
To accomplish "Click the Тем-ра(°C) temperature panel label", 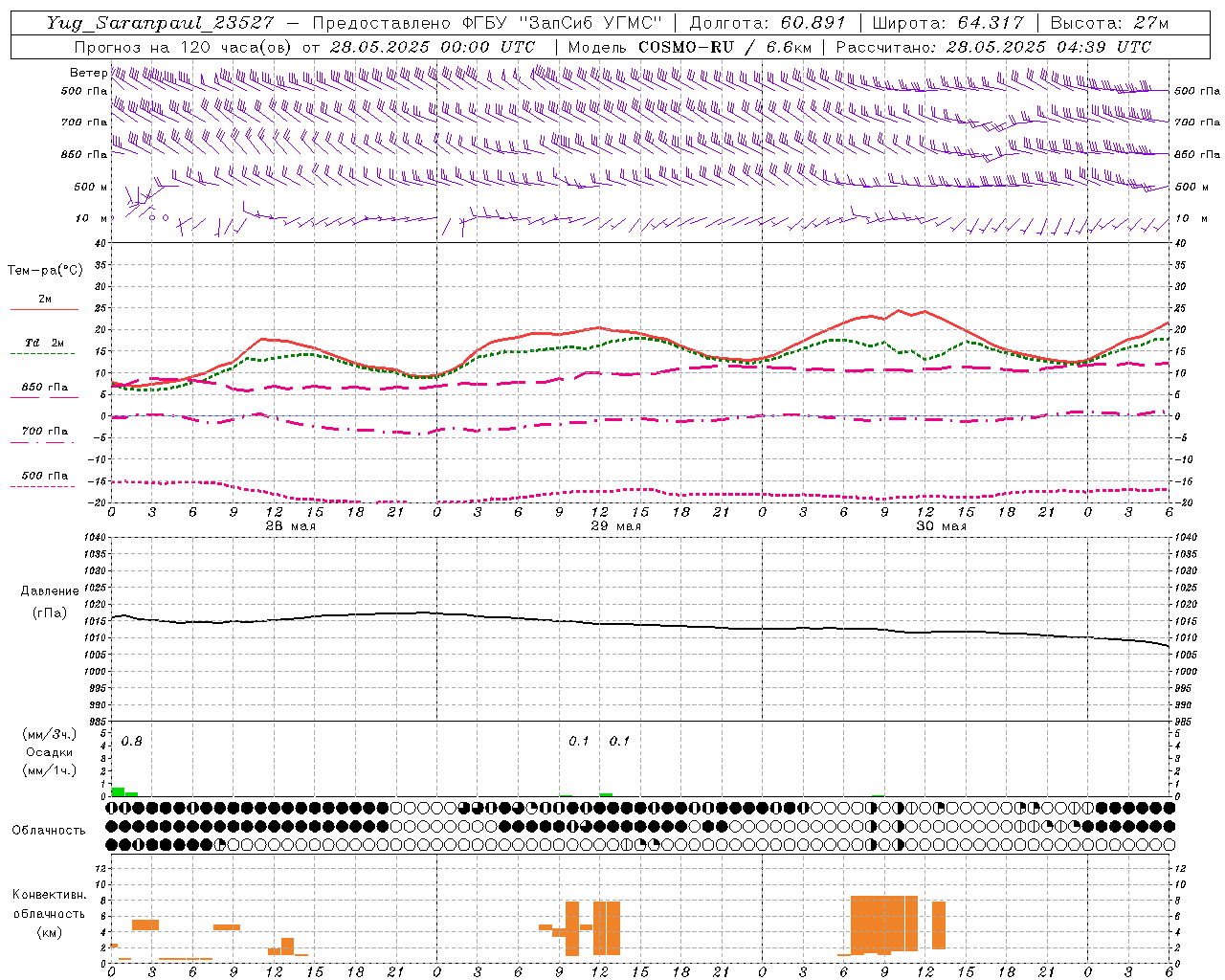I will 45,270.
